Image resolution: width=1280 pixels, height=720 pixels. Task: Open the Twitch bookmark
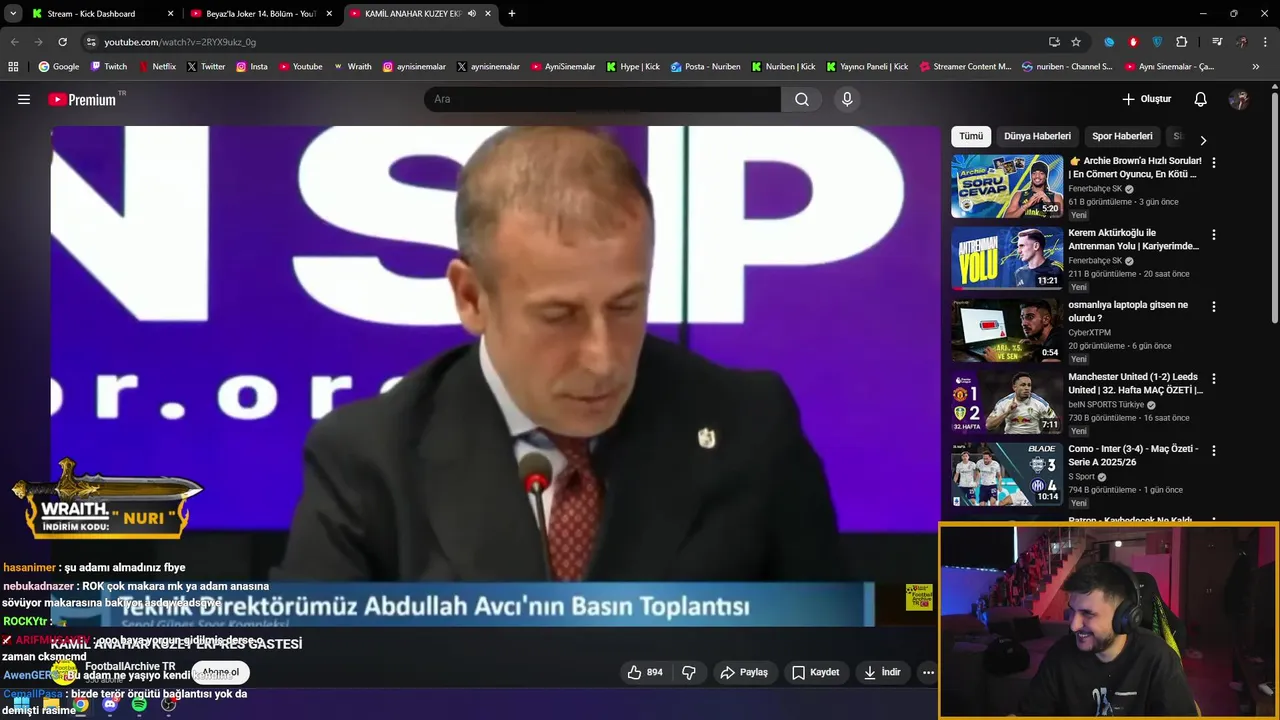[109, 67]
